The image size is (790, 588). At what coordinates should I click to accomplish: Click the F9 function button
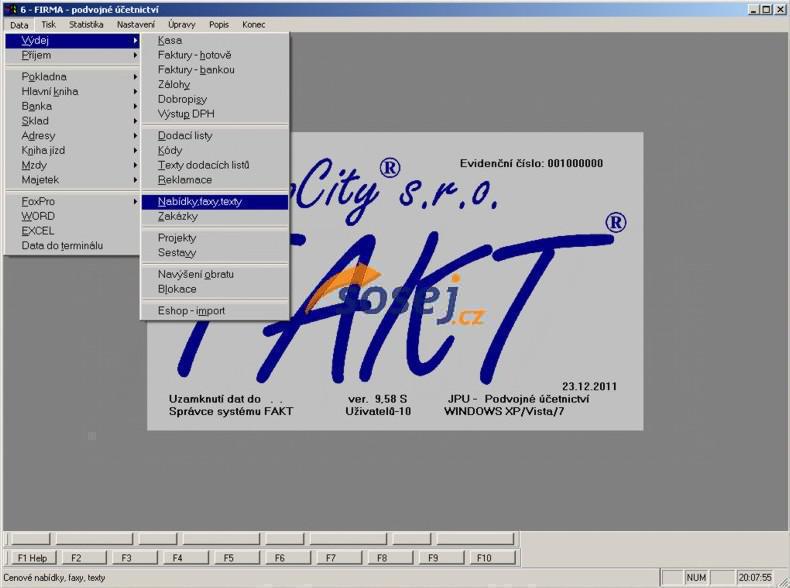coord(441,558)
